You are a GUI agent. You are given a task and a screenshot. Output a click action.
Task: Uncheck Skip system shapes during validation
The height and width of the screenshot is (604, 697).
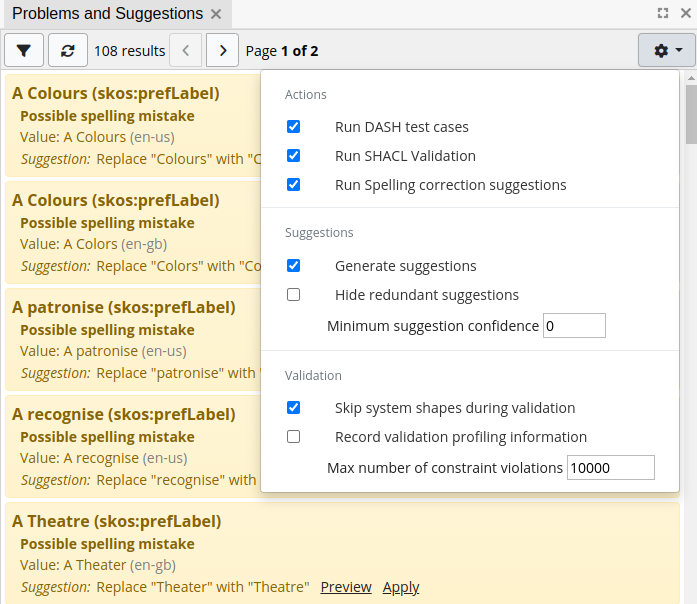[293, 408]
